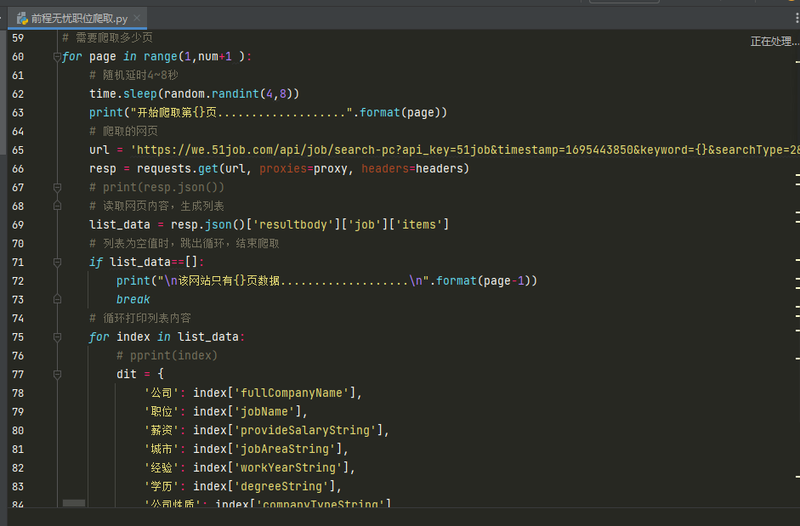
Task: Click the headers=headers argument
Action: point(412,169)
